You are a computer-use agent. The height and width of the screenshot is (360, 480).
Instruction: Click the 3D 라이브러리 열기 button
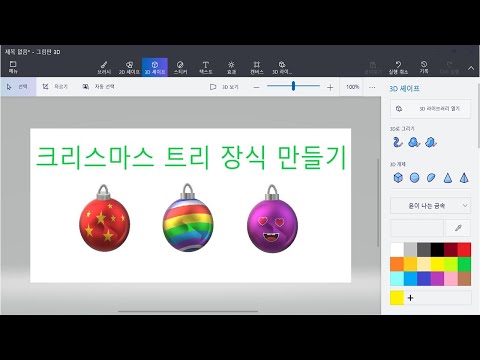[x=431, y=109]
